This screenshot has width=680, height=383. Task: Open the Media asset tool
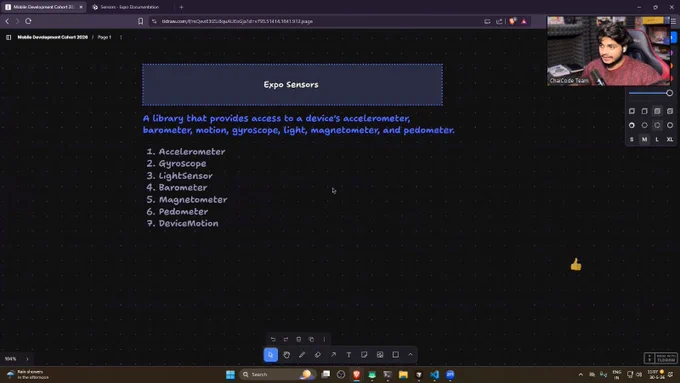click(x=380, y=355)
